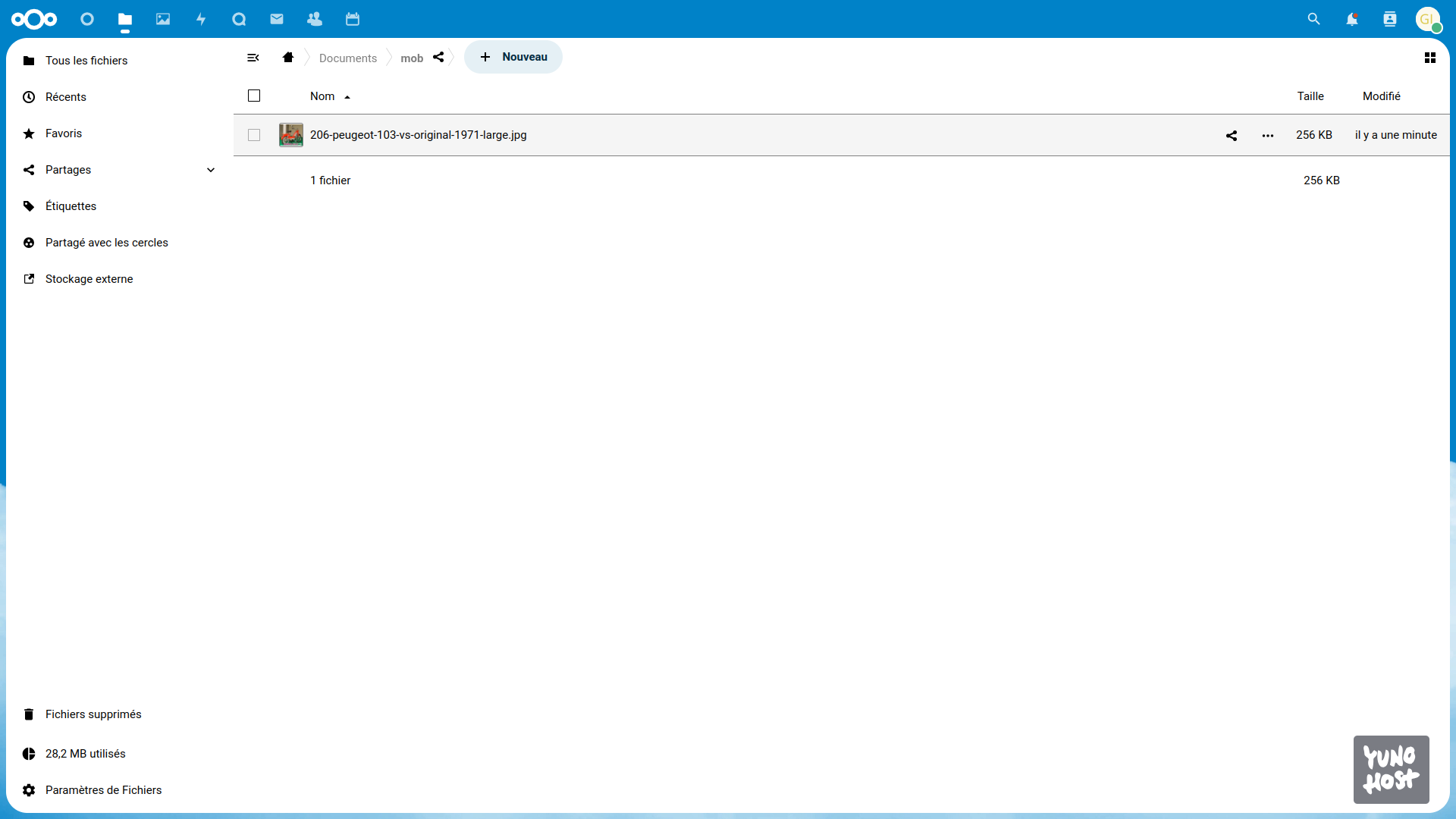Sort files by Nom column header
The height and width of the screenshot is (819, 1456).
(x=322, y=96)
